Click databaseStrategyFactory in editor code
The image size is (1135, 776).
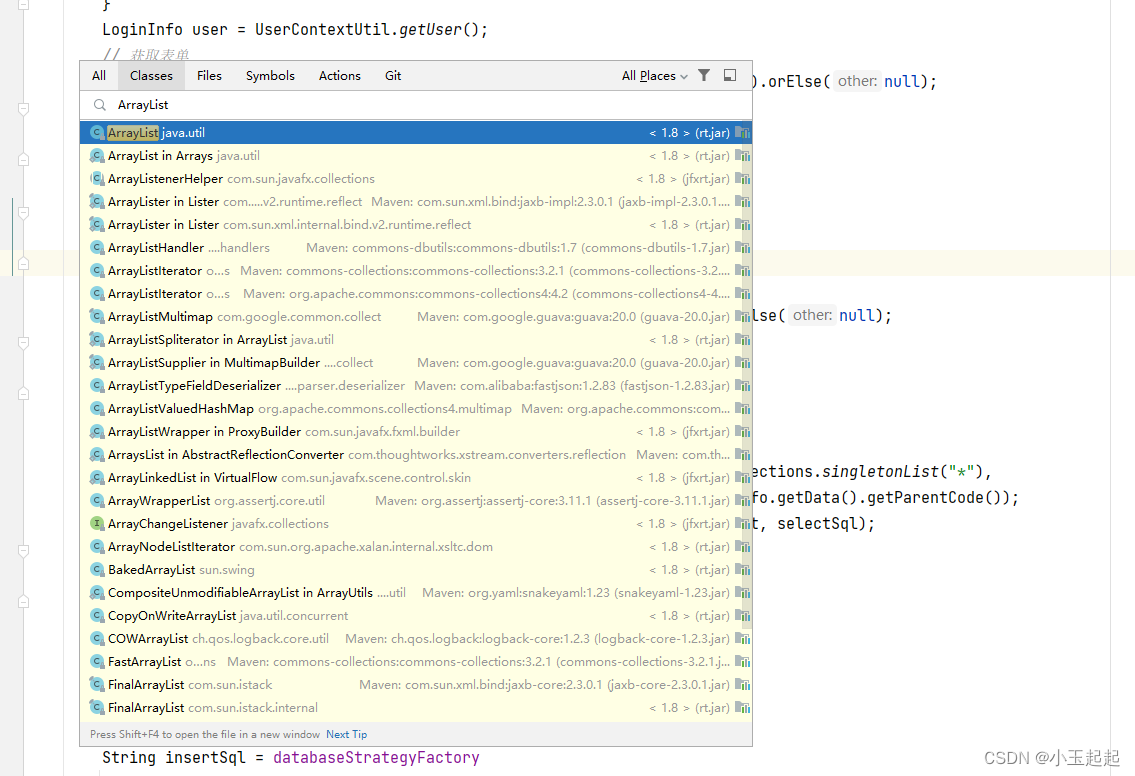(x=376, y=758)
